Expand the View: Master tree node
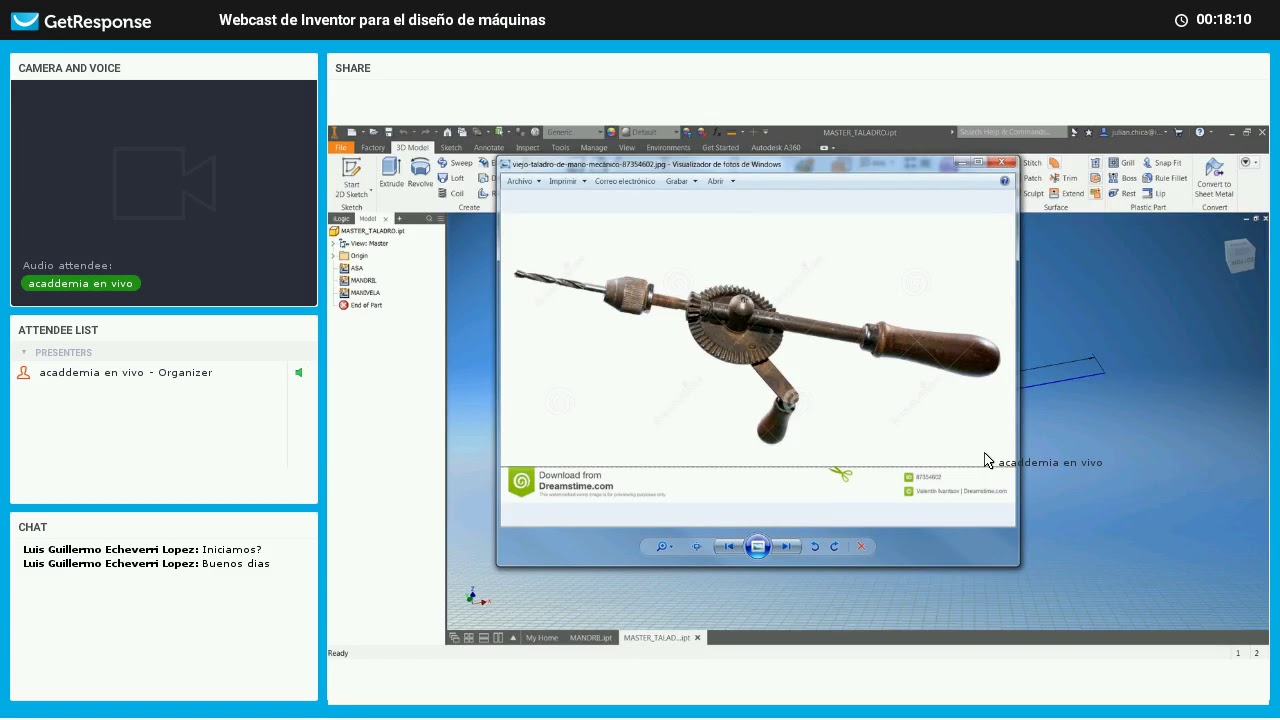 [333, 243]
